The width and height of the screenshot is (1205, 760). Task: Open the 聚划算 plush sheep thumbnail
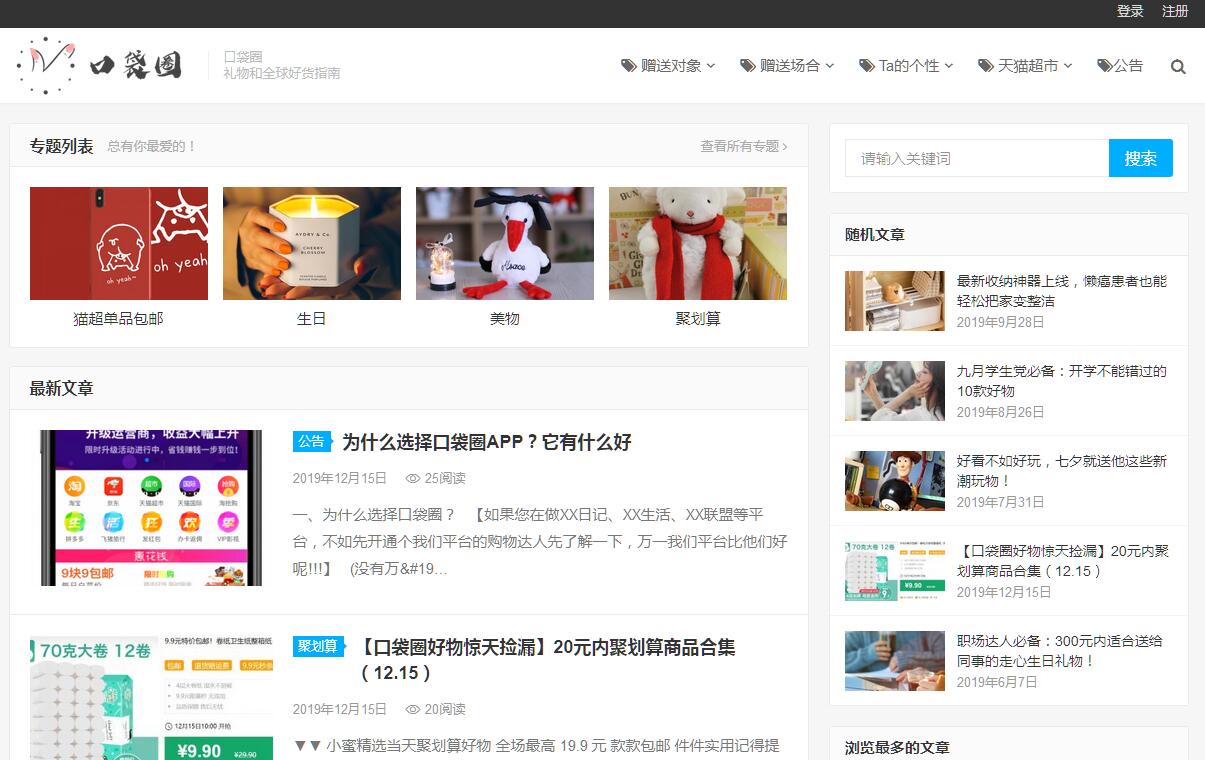click(698, 243)
